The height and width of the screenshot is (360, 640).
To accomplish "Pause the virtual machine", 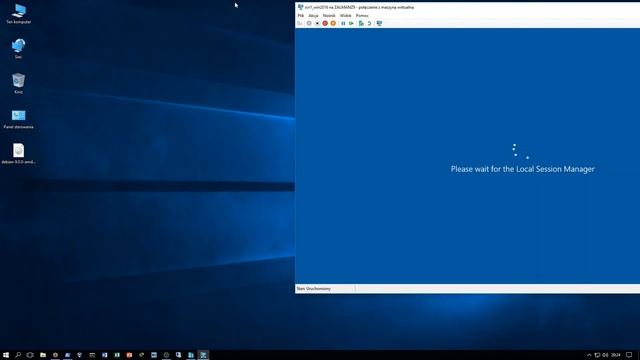I will [343, 23].
